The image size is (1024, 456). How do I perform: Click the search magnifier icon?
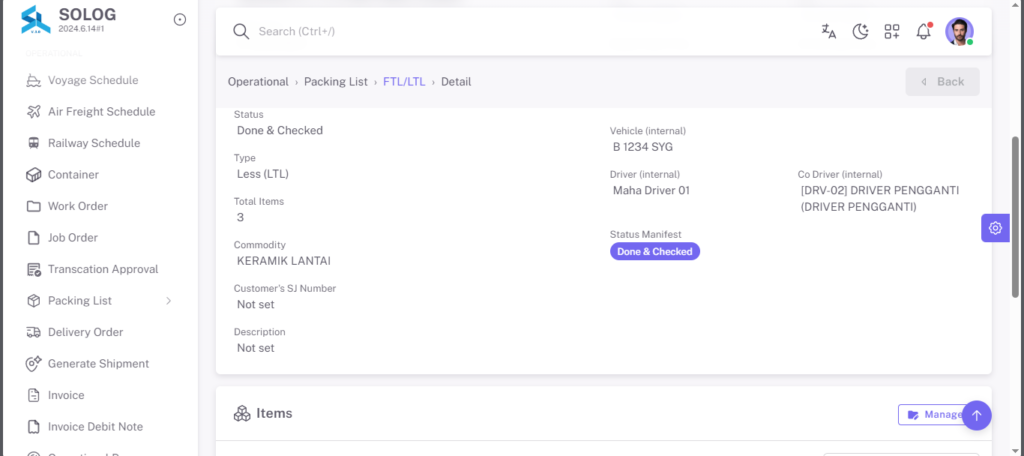point(241,31)
